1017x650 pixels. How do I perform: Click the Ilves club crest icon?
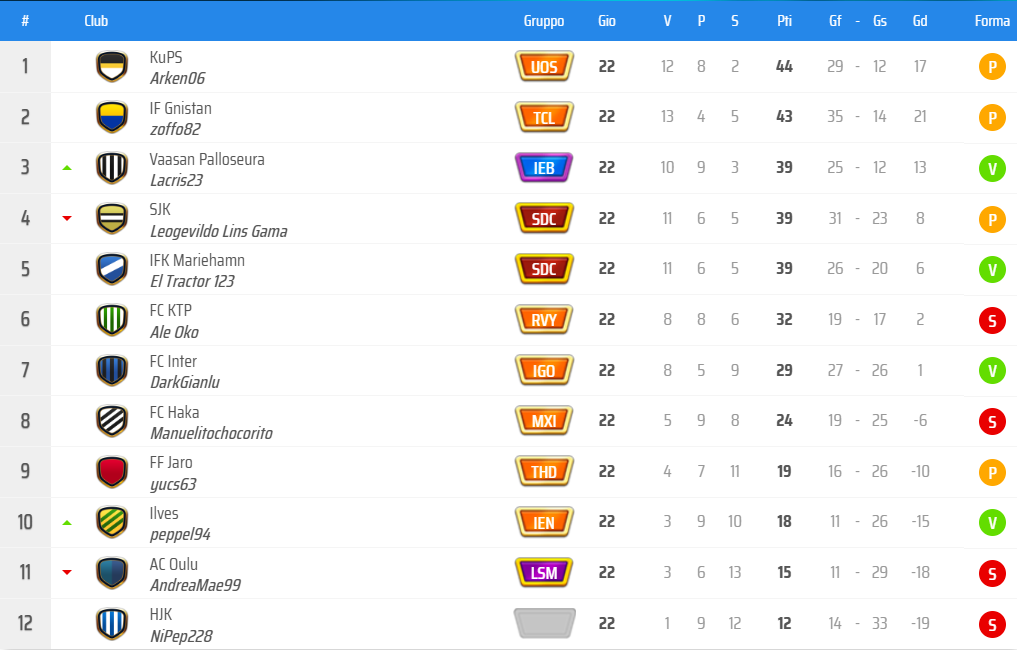pos(111,522)
